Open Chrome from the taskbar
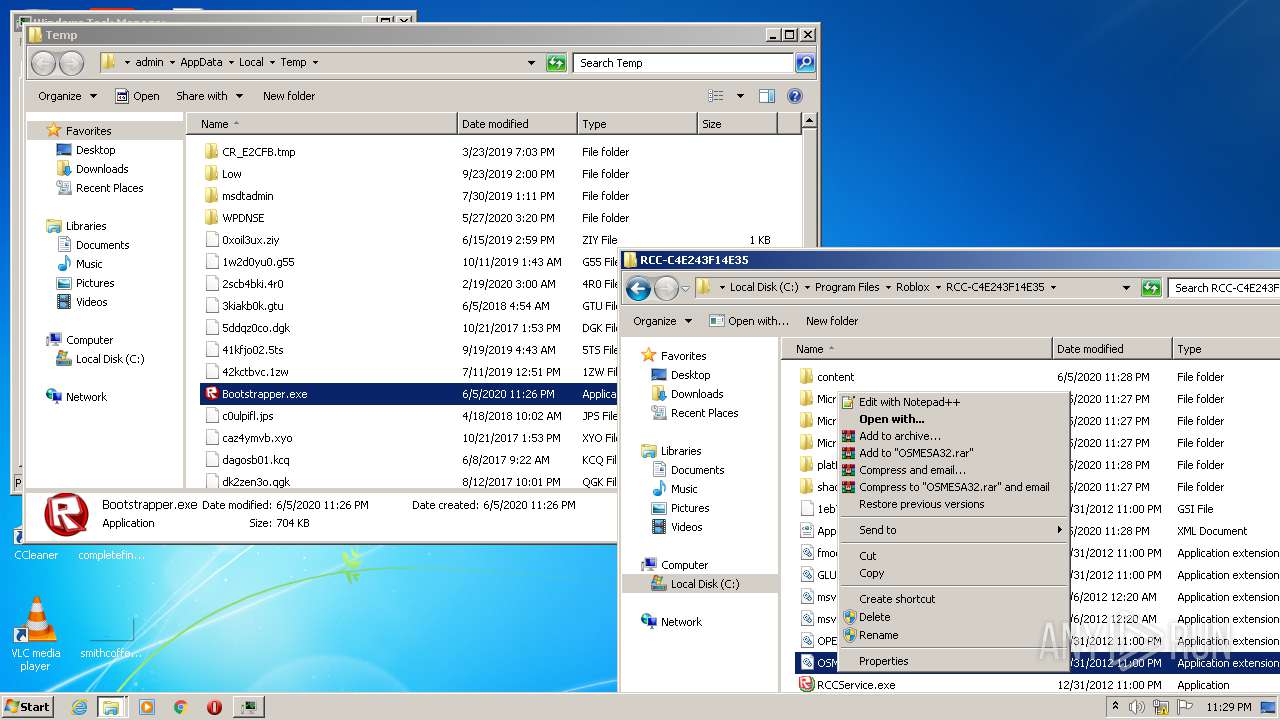 (181, 707)
